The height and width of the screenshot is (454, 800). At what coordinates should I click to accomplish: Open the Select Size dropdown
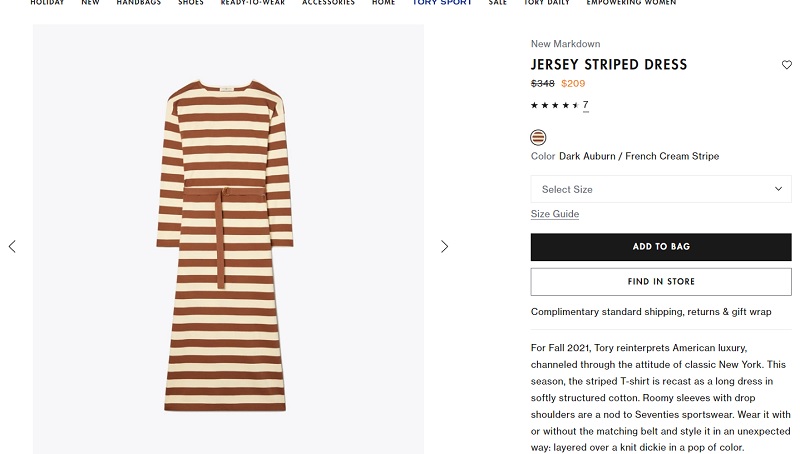pos(661,189)
